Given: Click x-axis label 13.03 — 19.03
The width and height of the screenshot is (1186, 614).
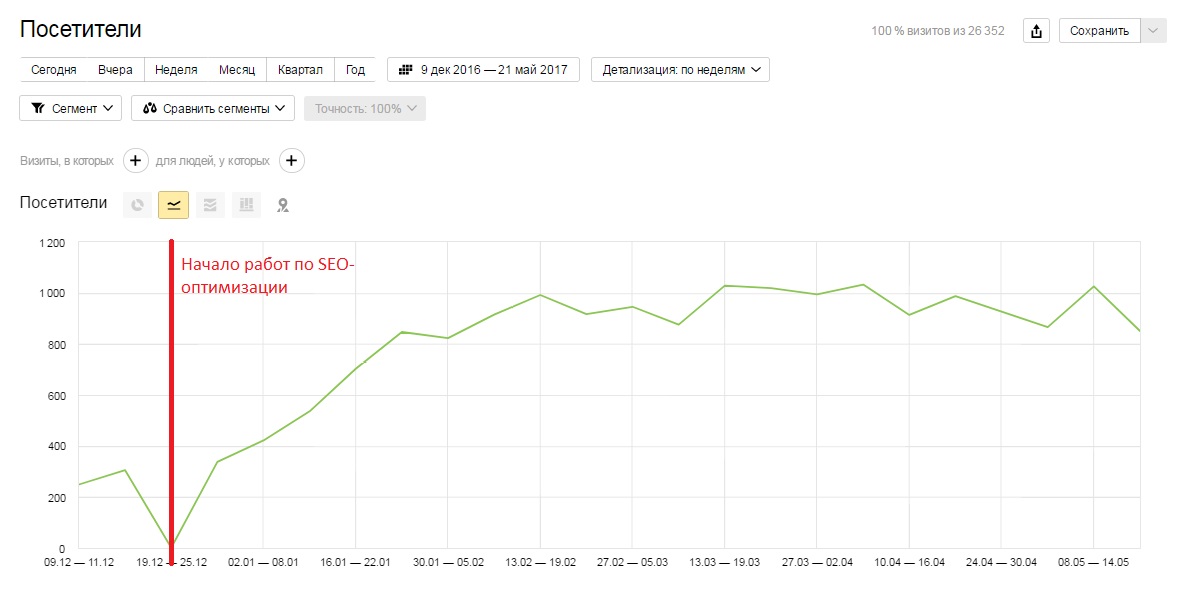Looking at the screenshot, I should [x=725, y=563].
